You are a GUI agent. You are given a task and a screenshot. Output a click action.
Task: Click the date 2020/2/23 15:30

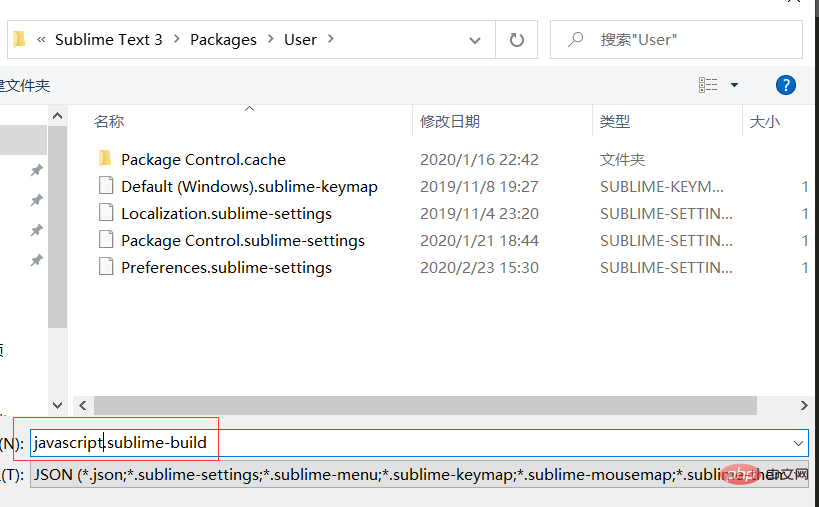[x=479, y=268]
